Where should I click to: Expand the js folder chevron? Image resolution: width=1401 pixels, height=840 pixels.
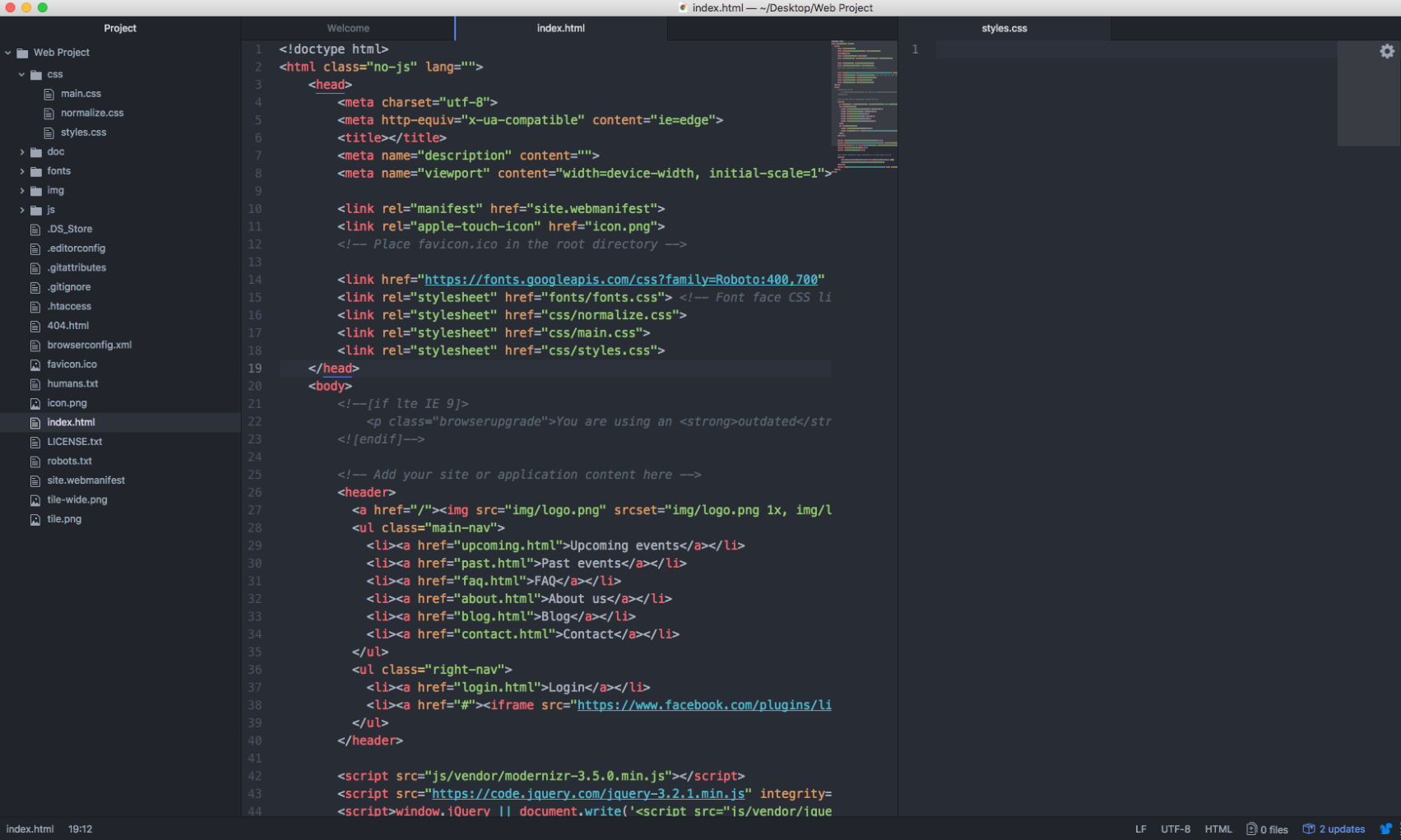(x=22, y=210)
